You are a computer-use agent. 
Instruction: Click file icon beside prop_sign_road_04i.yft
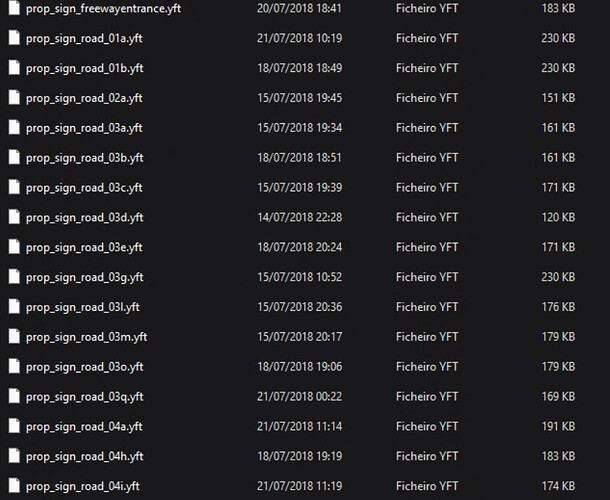pos(14,486)
